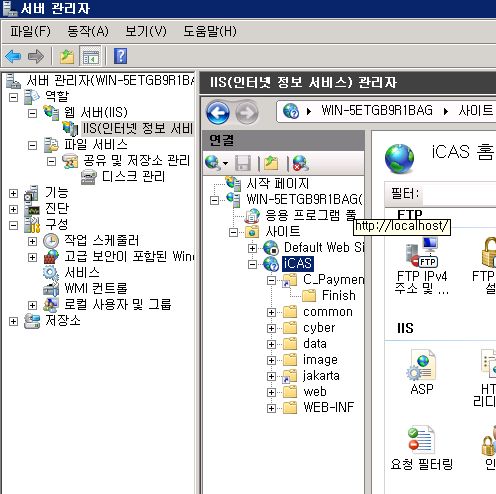Image resolution: width=496 pixels, height=494 pixels.
Task: Open the FTP IPv4 address restrictions icon
Action: (x=422, y=267)
